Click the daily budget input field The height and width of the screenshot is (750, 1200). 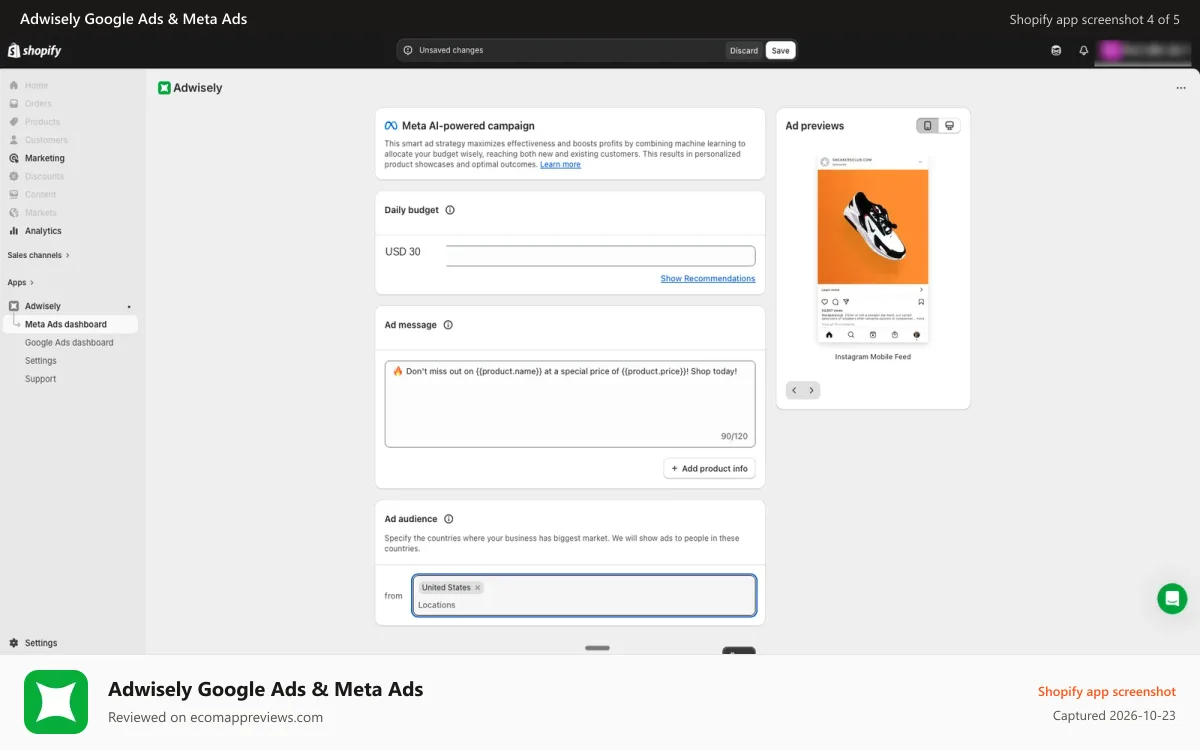tap(600, 256)
